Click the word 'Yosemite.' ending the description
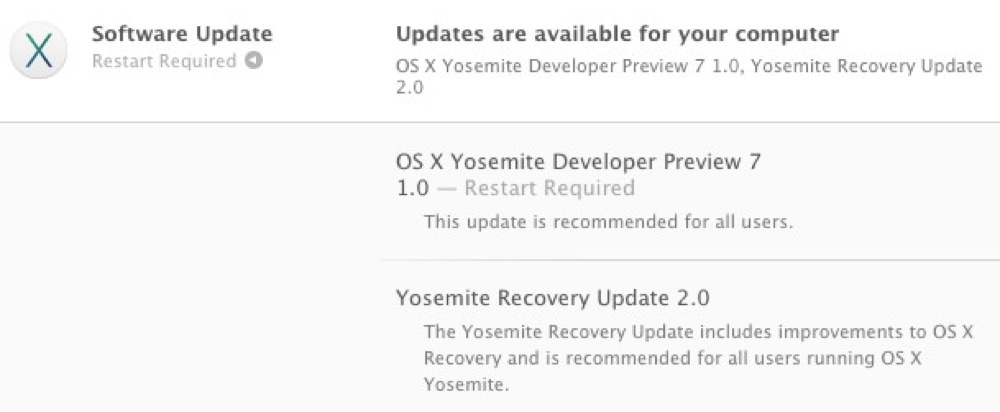The image size is (1000, 412). (x=466, y=385)
